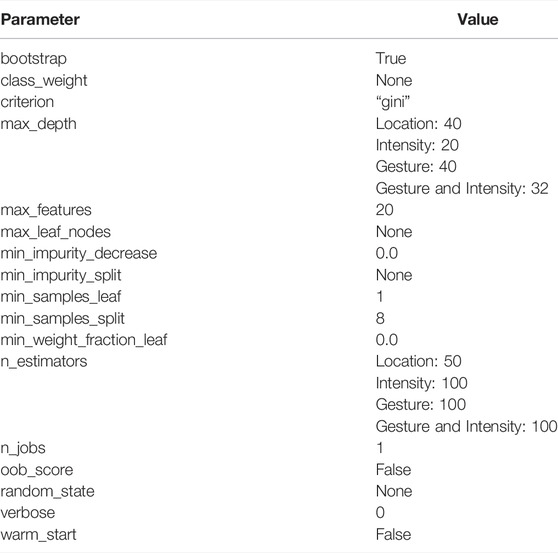558x553 pixels.
Task: Select the criterion "gini" value
Action: tap(393, 102)
